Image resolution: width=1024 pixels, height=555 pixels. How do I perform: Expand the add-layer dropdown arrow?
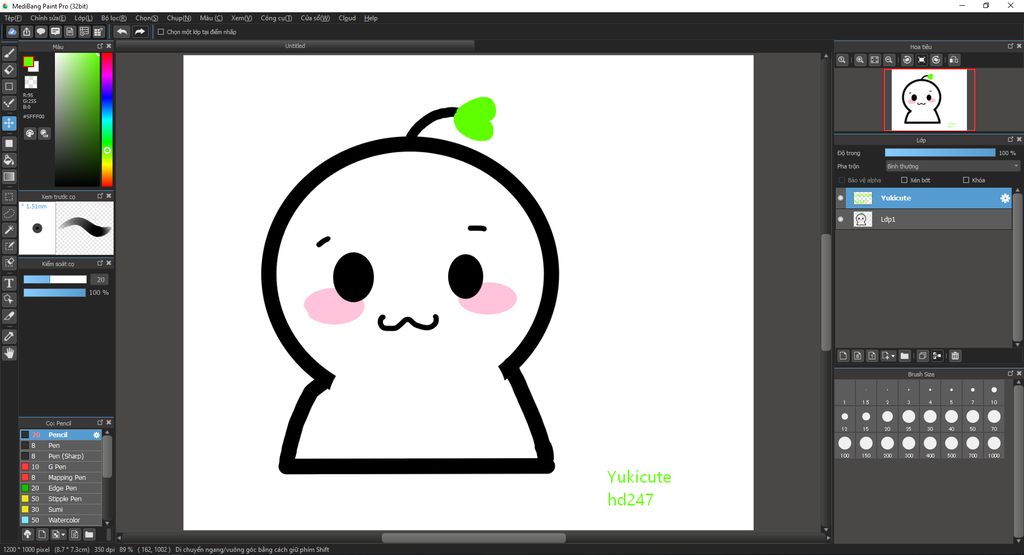[x=893, y=357]
